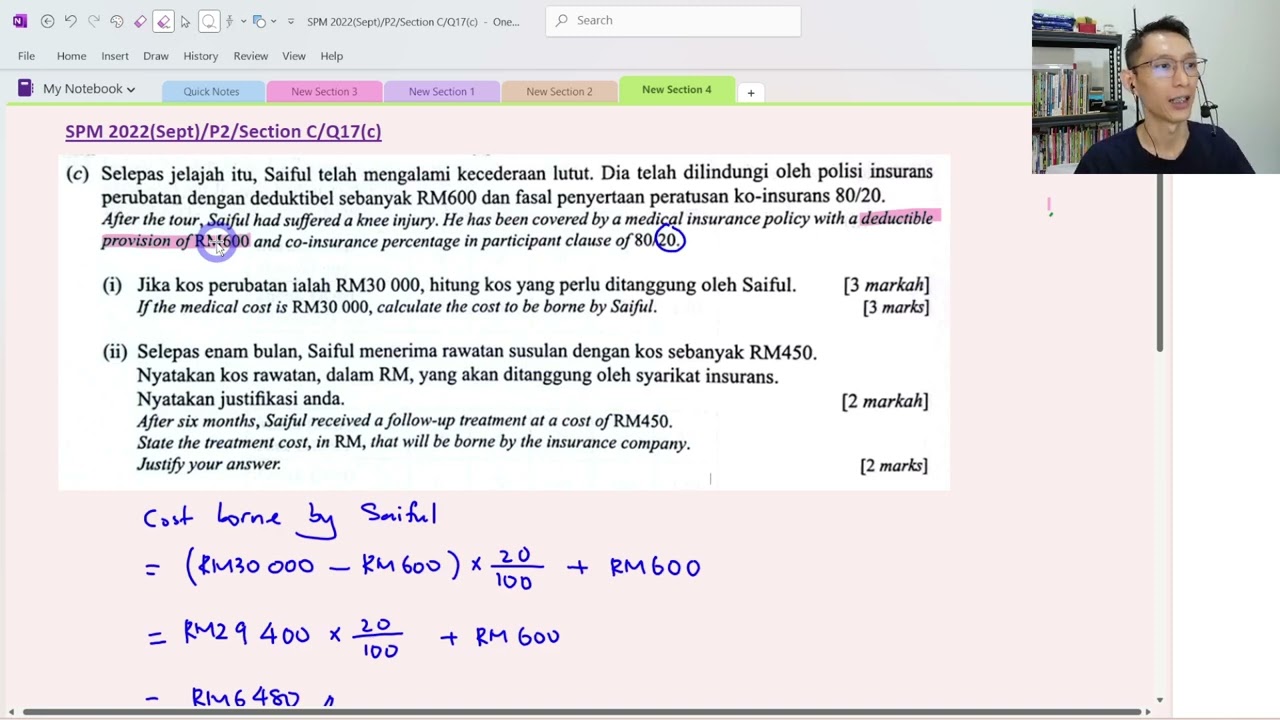Click the '[3 marks]' label
Screen dimensions: 1280x720
[896, 307]
